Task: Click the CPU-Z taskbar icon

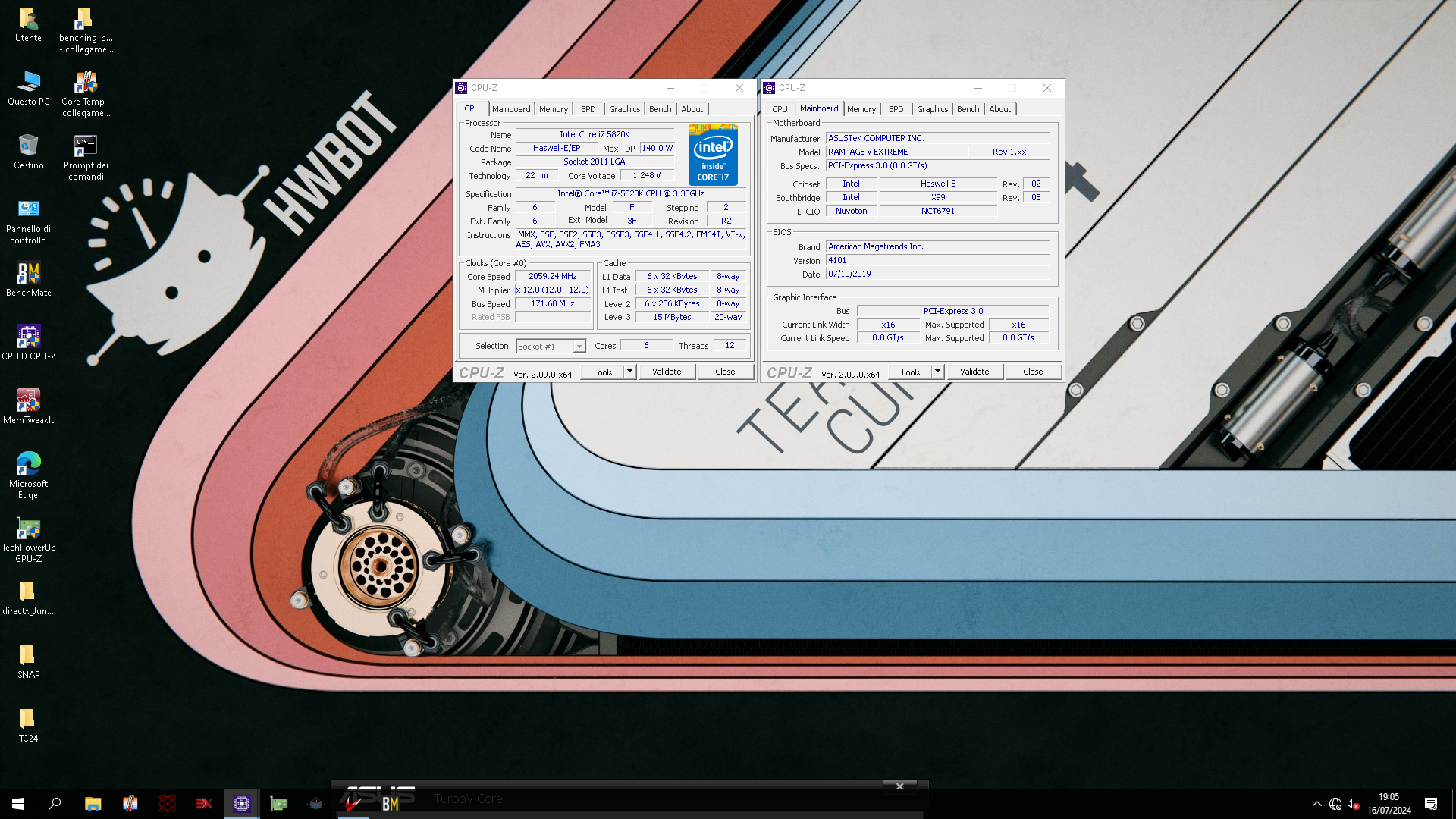Action: 242,804
